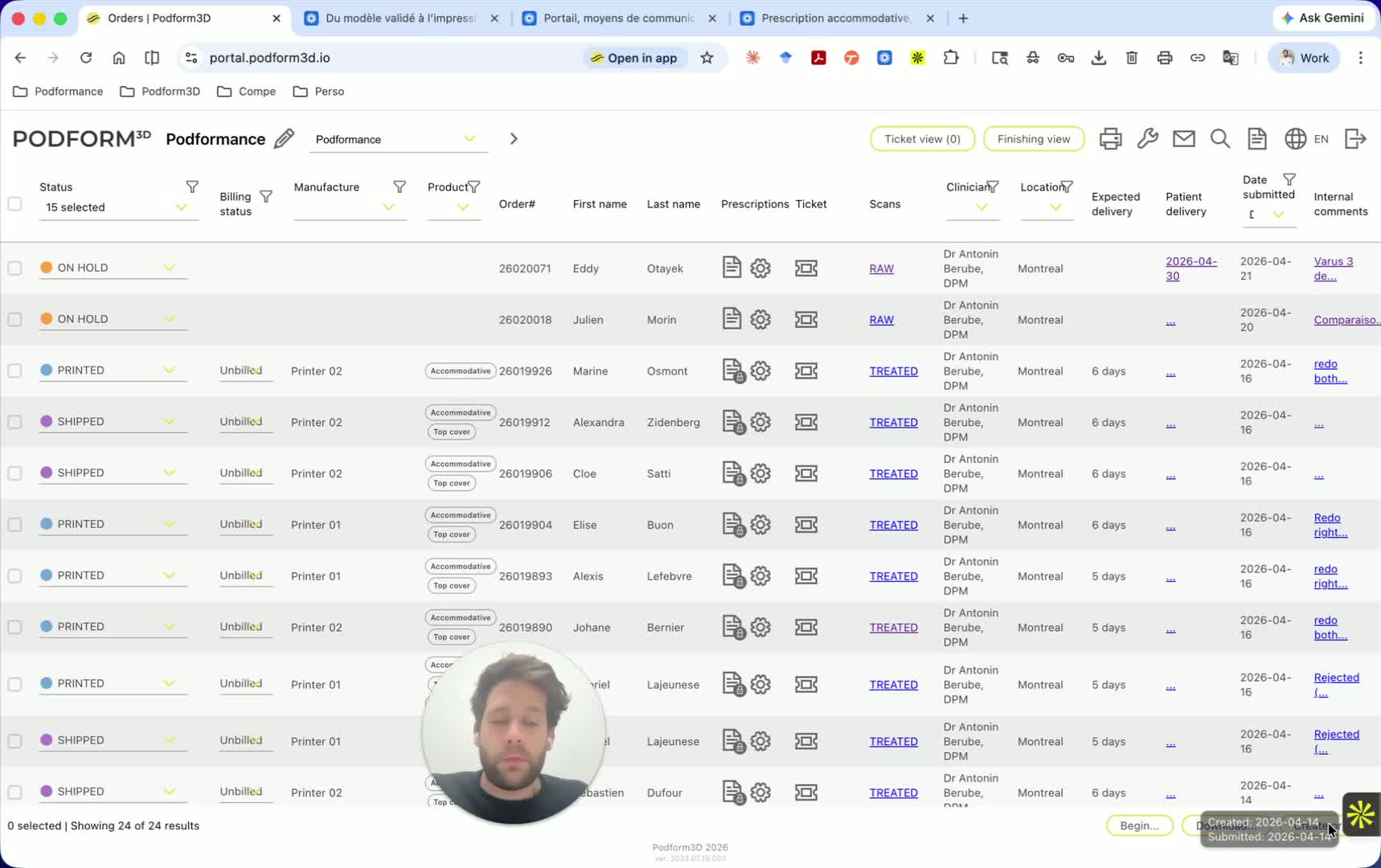Toggle the select-all orders checkbox
Image resolution: width=1381 pixels, height=868 pixels.
(14, 203)
